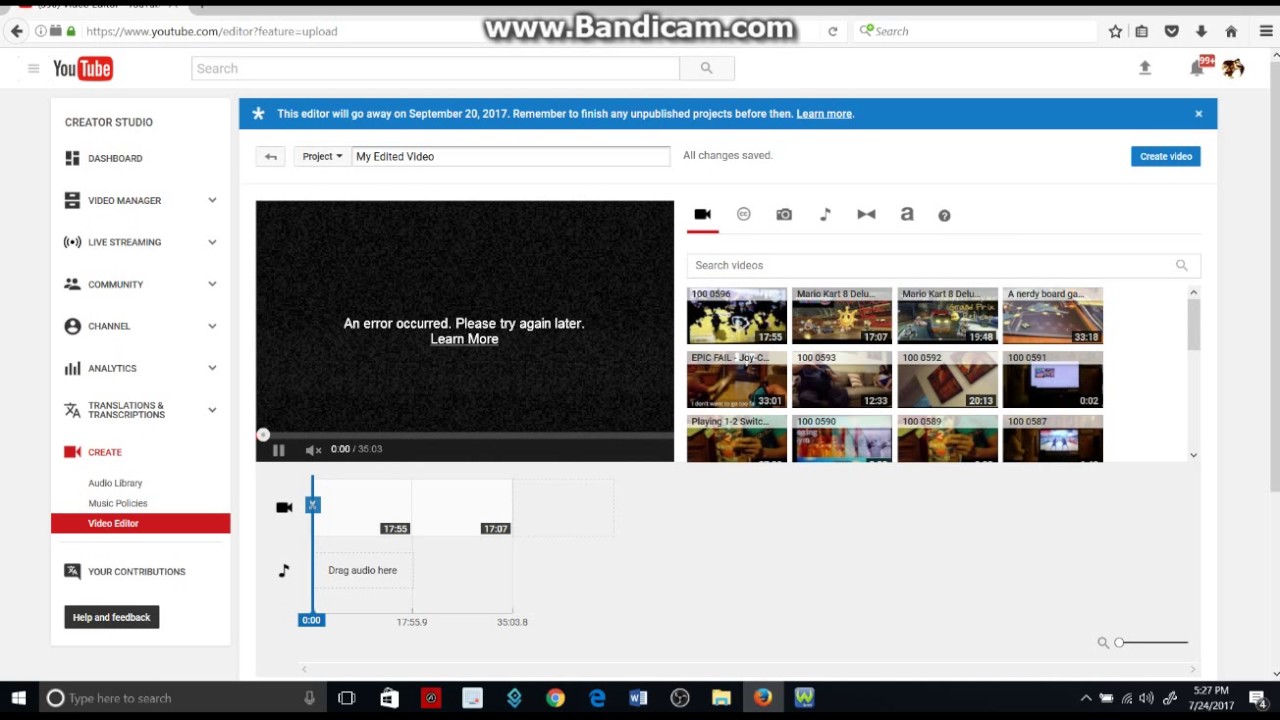Open the editor help question mark
This screenshot has width=1280, height=720.
[x=944, y=215]
